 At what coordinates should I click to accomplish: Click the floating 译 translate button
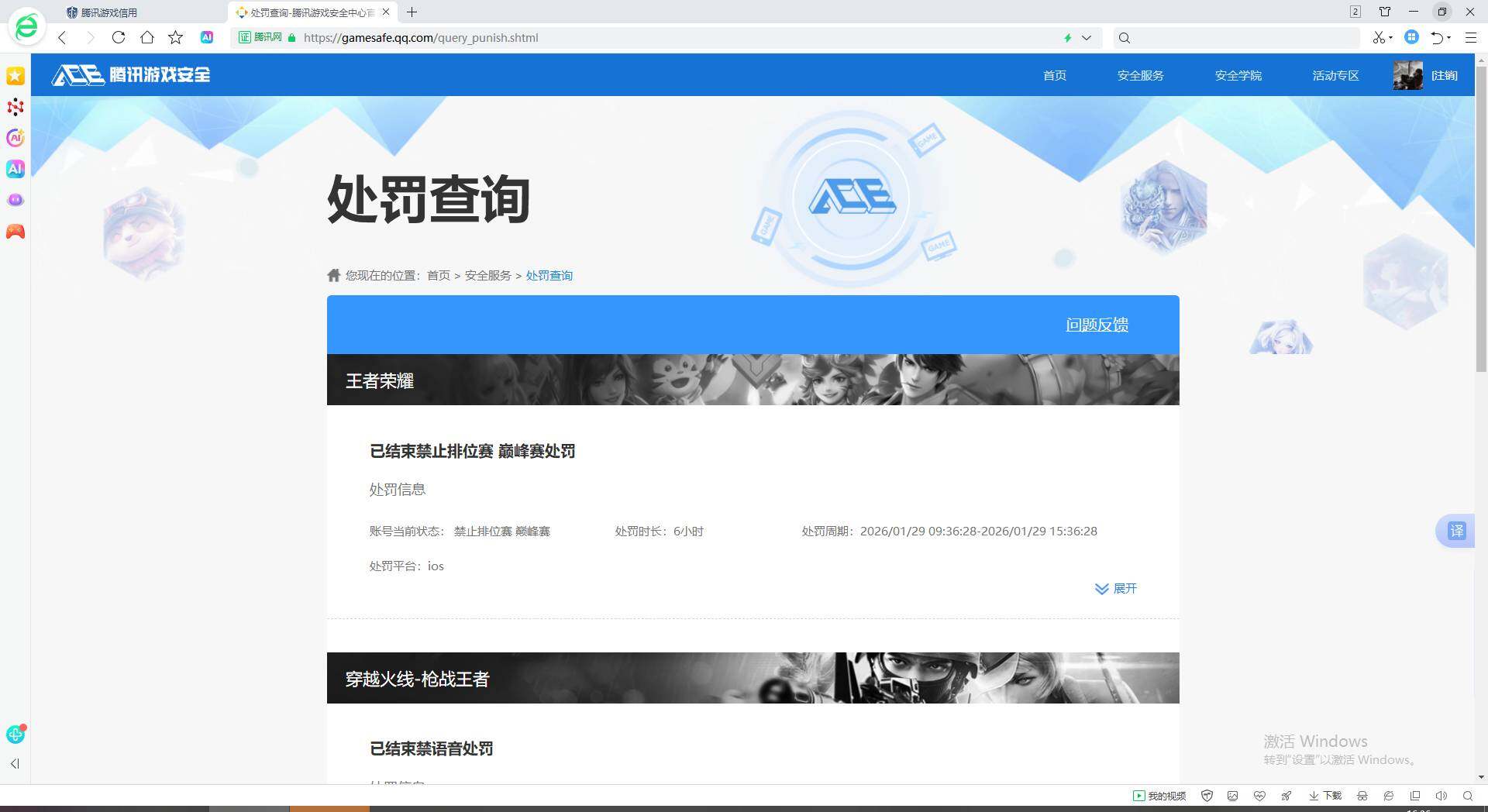pos(1456,531)
